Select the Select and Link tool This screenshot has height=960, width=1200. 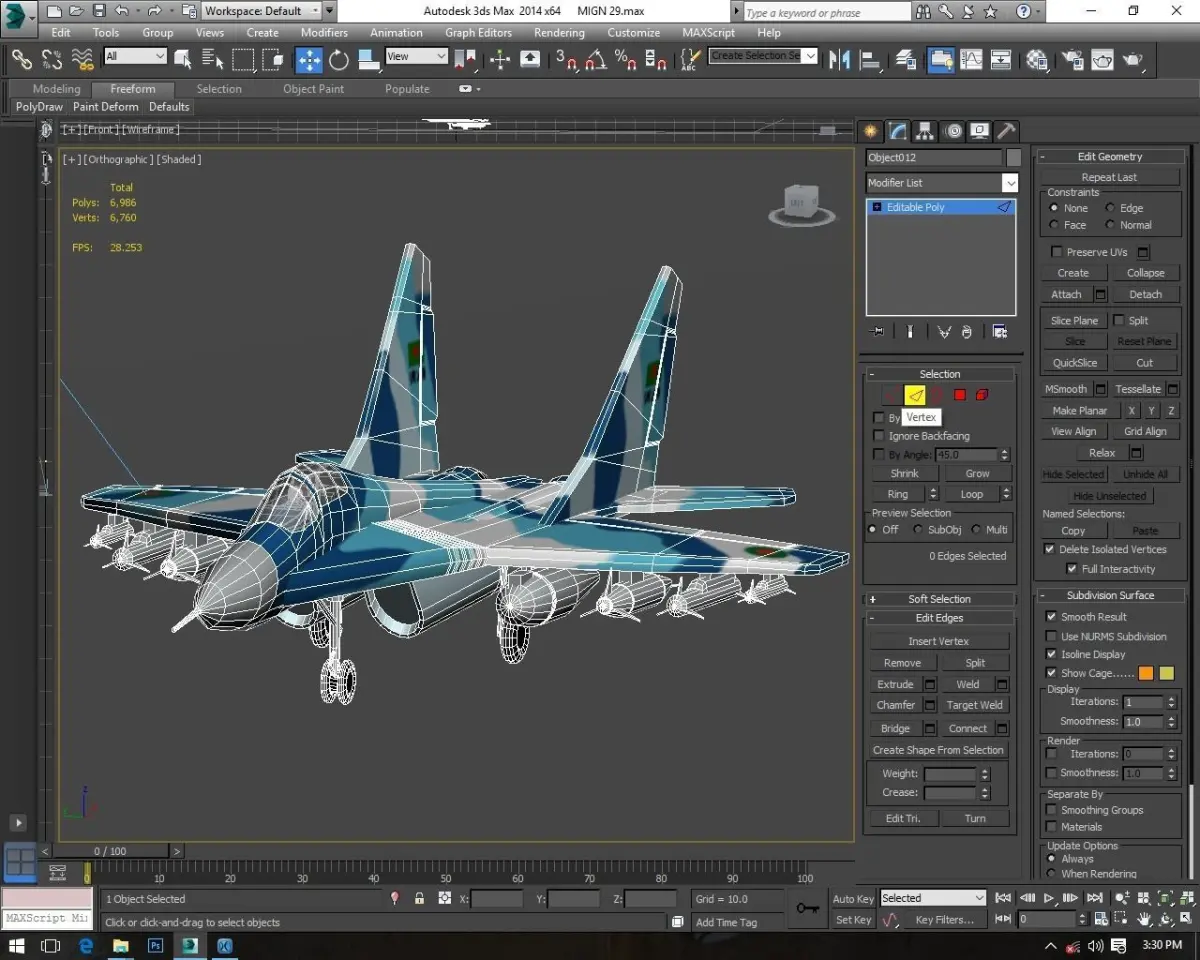coord(21,59)
